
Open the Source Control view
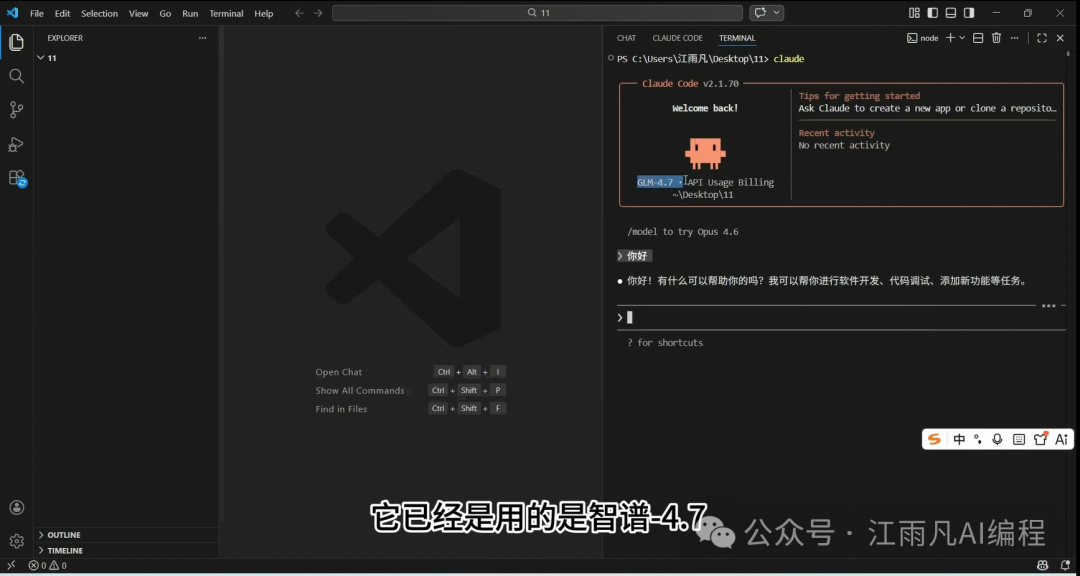tap(17, 110)
